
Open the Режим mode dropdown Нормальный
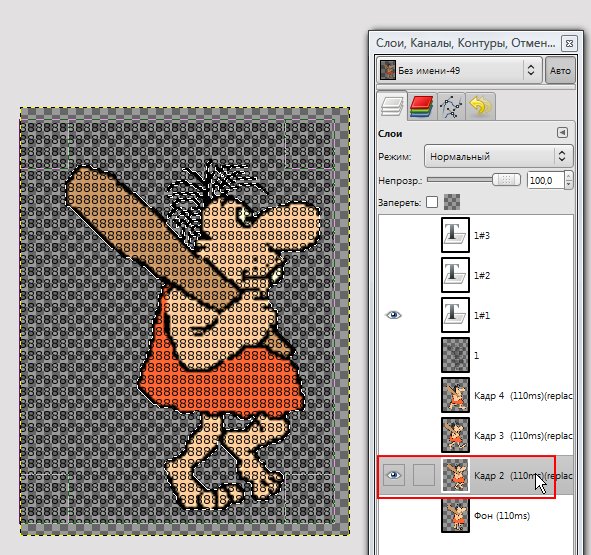click(x=498, y=156)
